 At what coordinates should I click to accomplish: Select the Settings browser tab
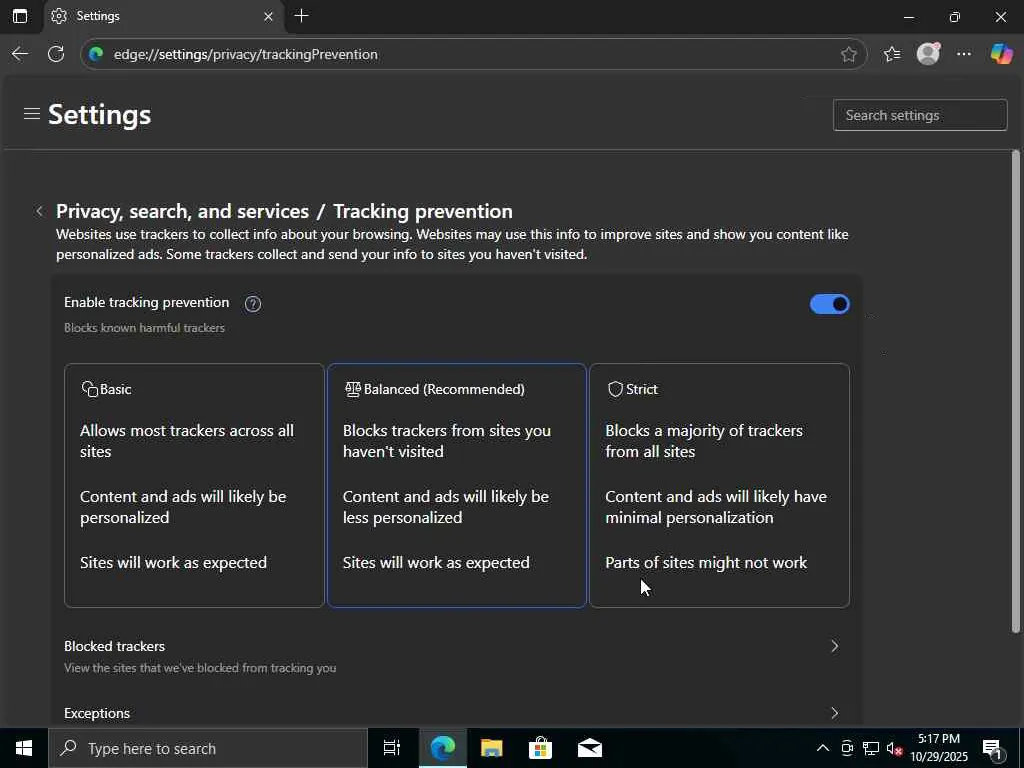(163, 16)
